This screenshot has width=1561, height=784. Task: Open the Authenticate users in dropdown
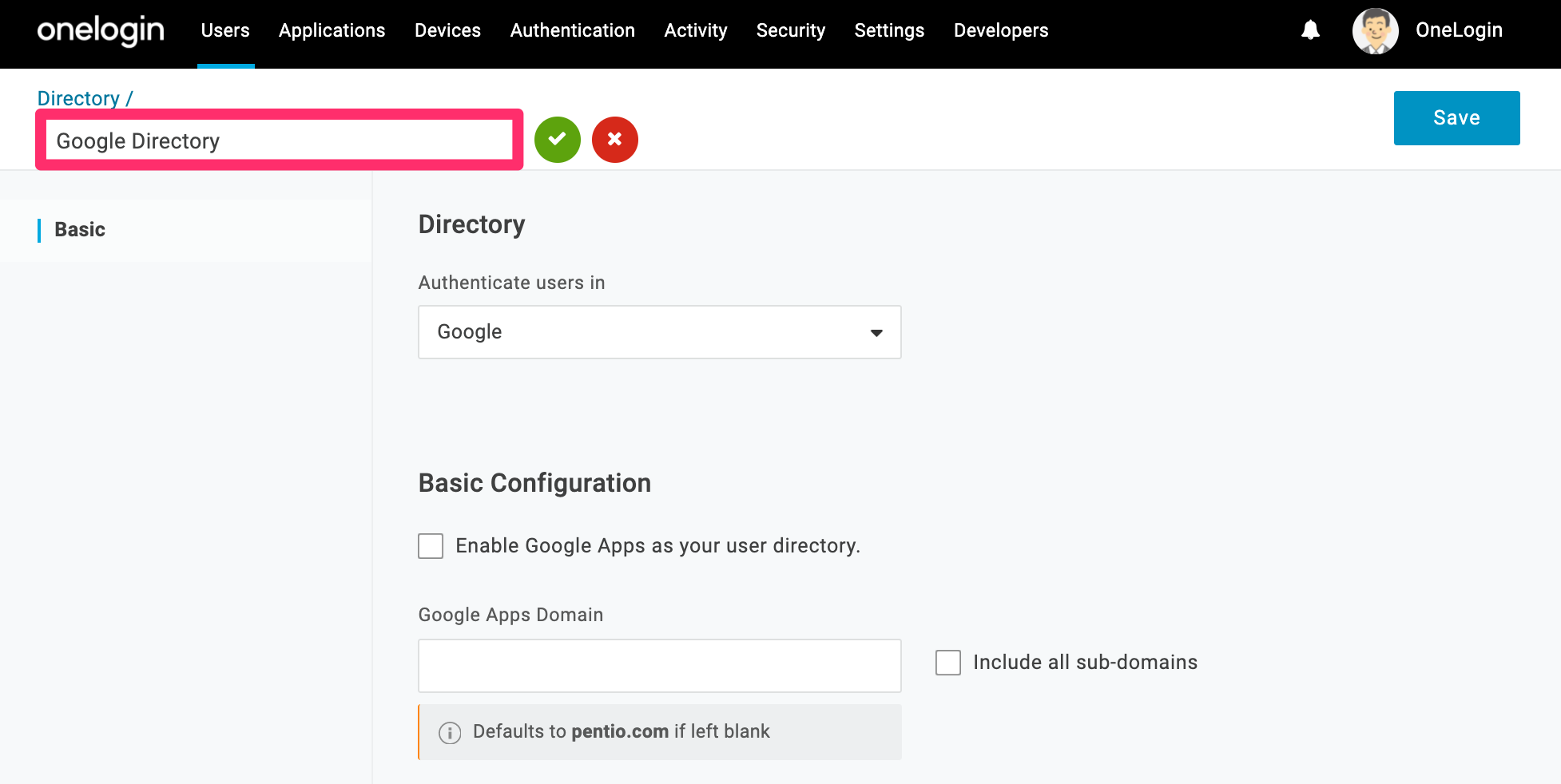pos(660,332)
